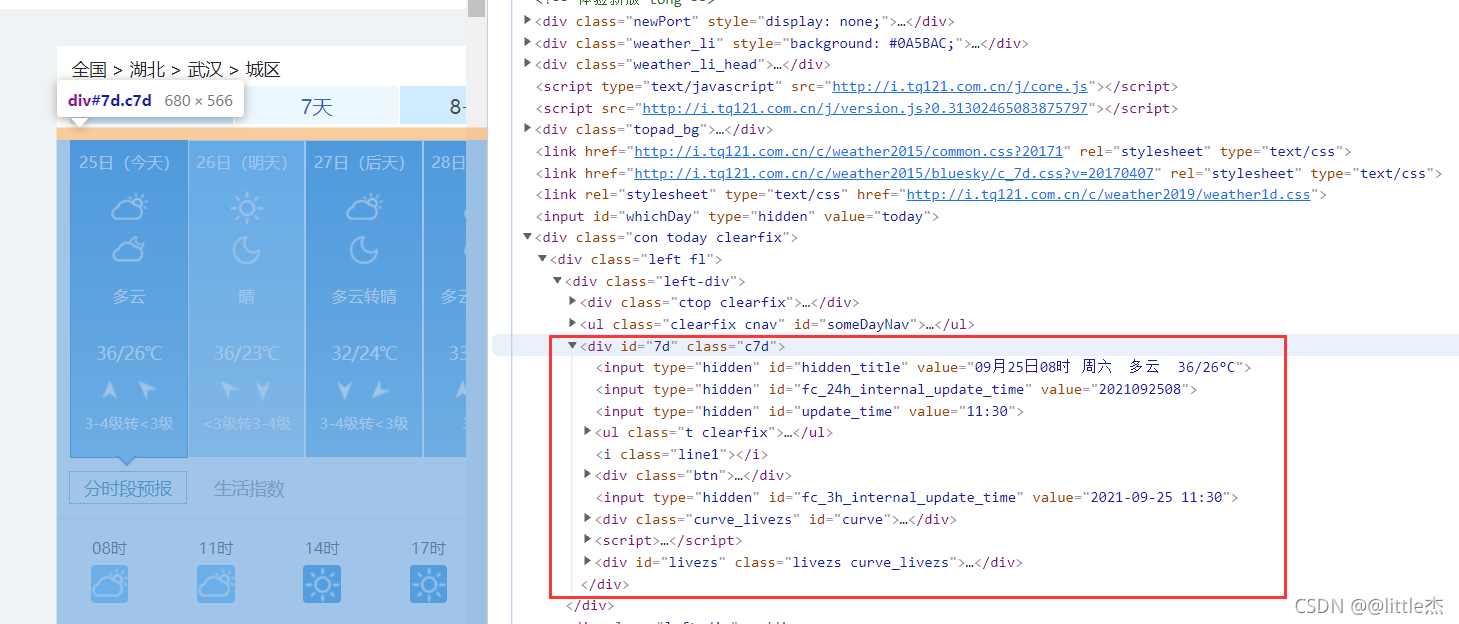Click the 晴 weather text on 26日 card

pyautogui.click(x=246, y=297)
